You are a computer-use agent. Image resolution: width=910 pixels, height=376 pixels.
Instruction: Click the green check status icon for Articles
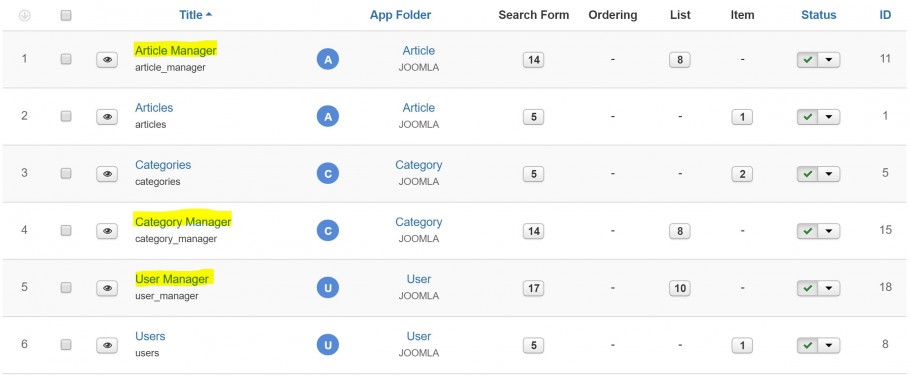[x=807, y=117]
